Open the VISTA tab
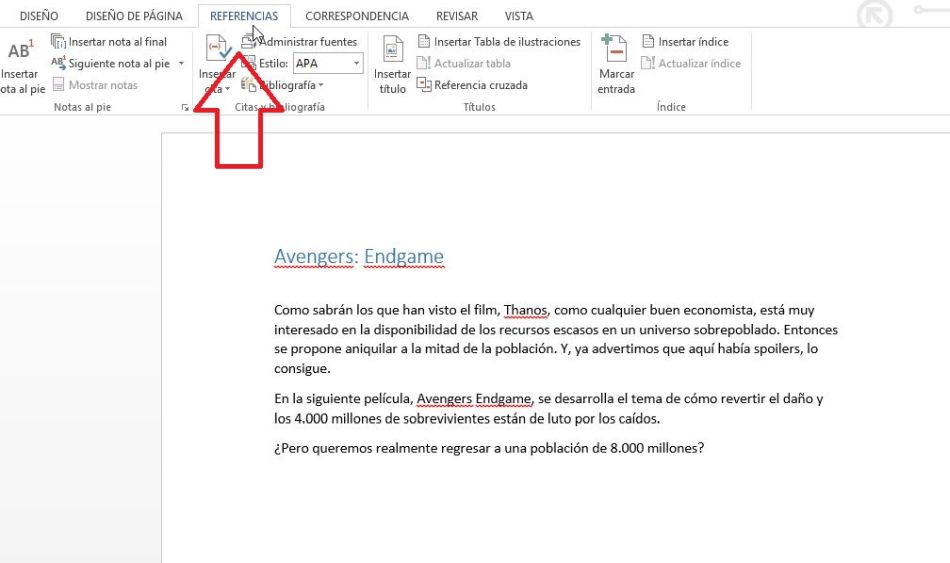The width and height of the screenshot is (950, 563). [x=519, y=16]
